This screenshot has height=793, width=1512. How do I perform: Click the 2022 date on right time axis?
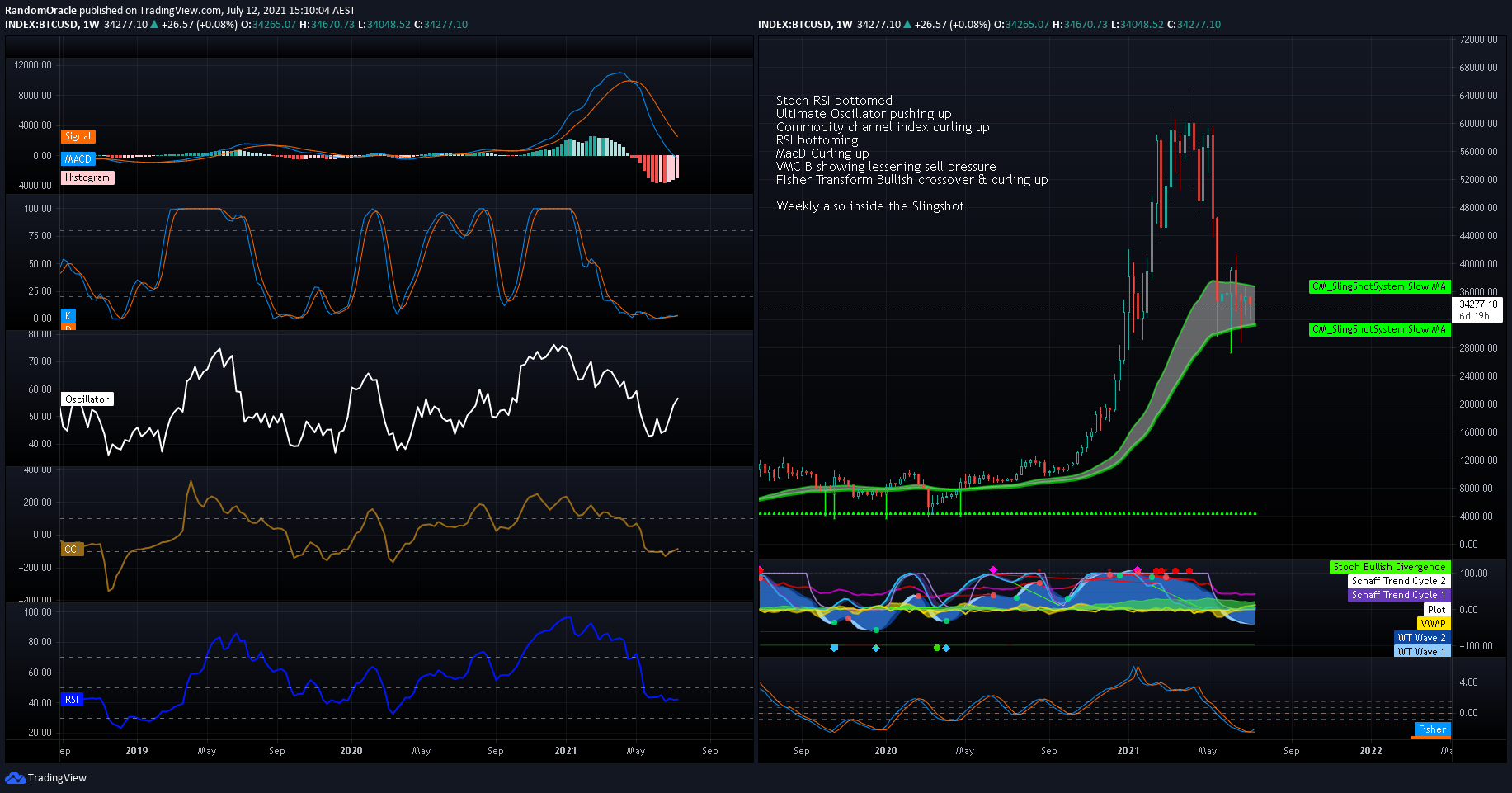(1371, 751)
